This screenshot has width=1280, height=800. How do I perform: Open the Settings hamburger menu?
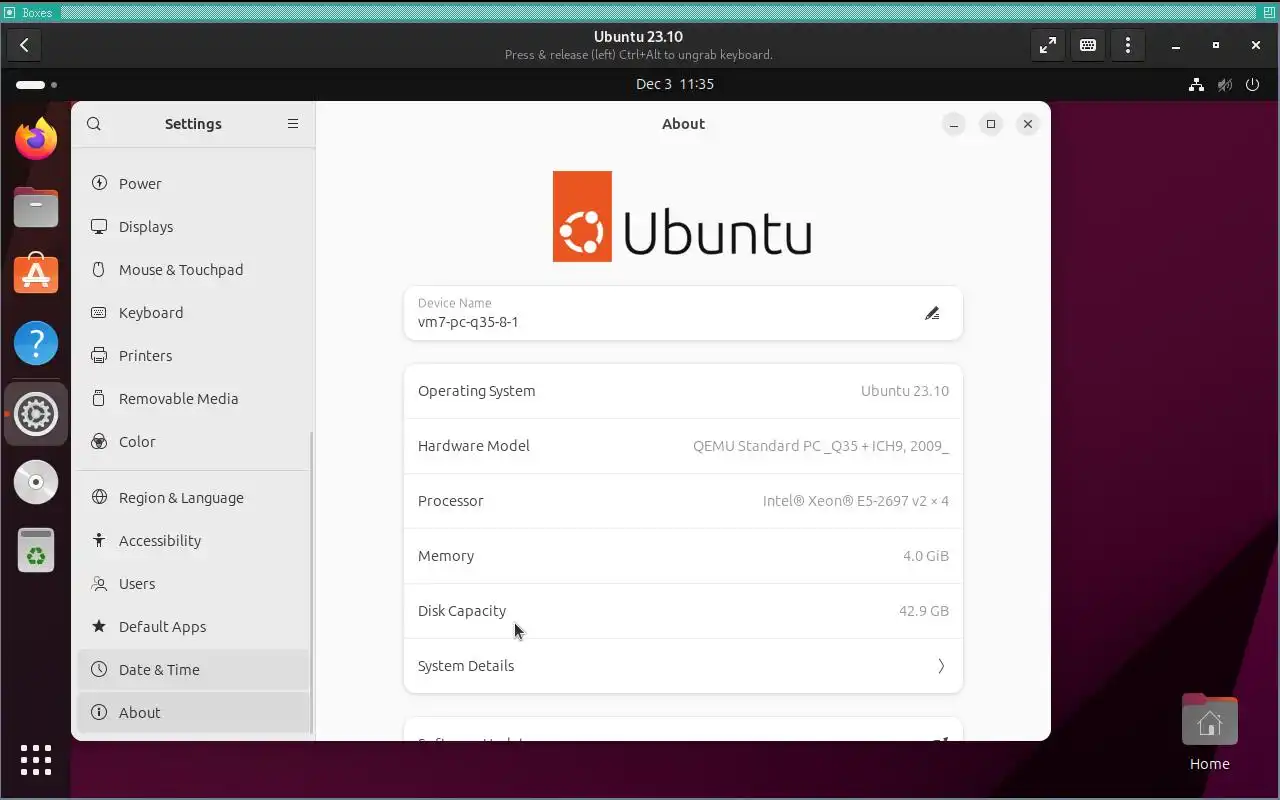293,124
